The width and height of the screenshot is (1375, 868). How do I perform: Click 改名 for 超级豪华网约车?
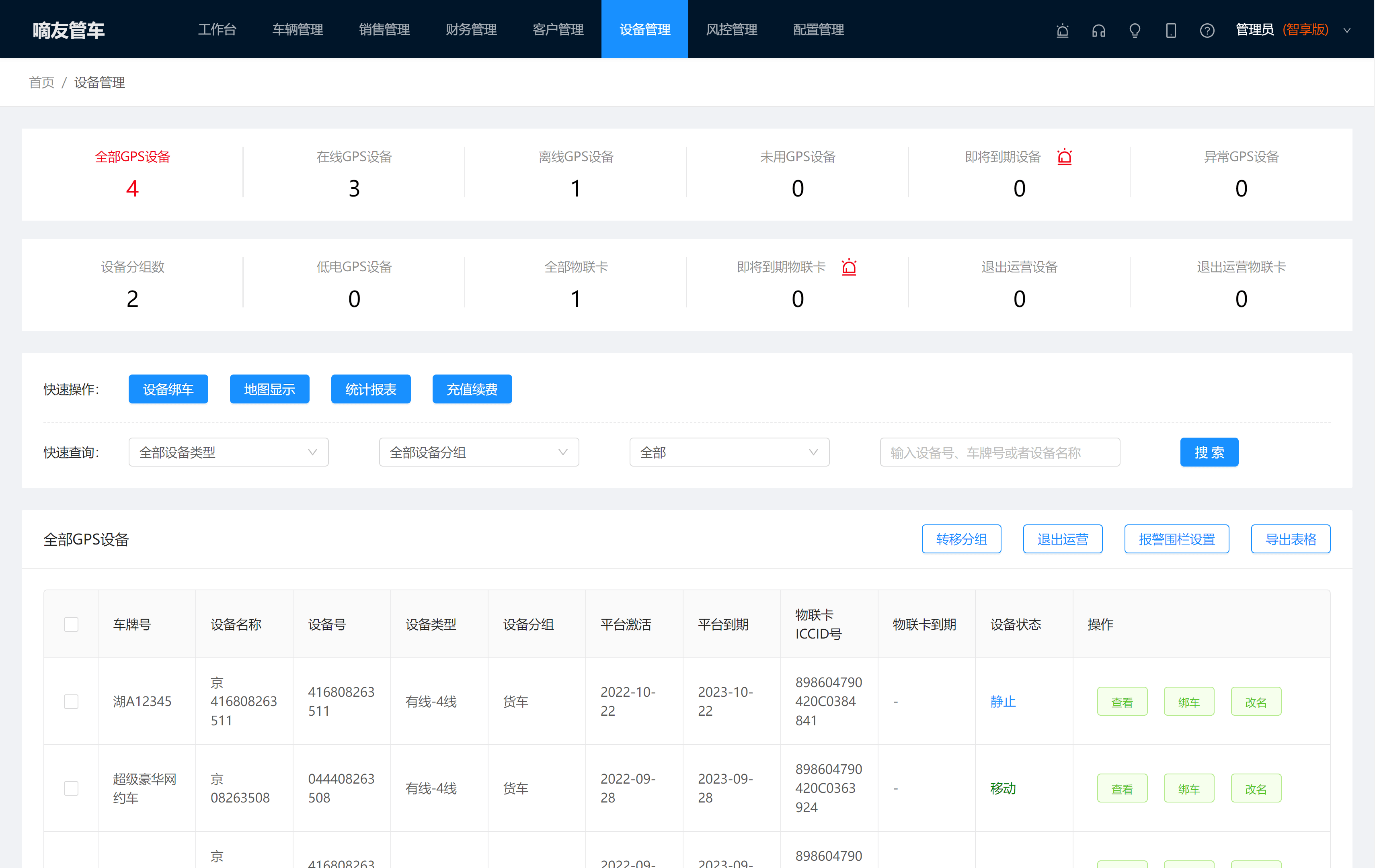(x=1256, y=789)
